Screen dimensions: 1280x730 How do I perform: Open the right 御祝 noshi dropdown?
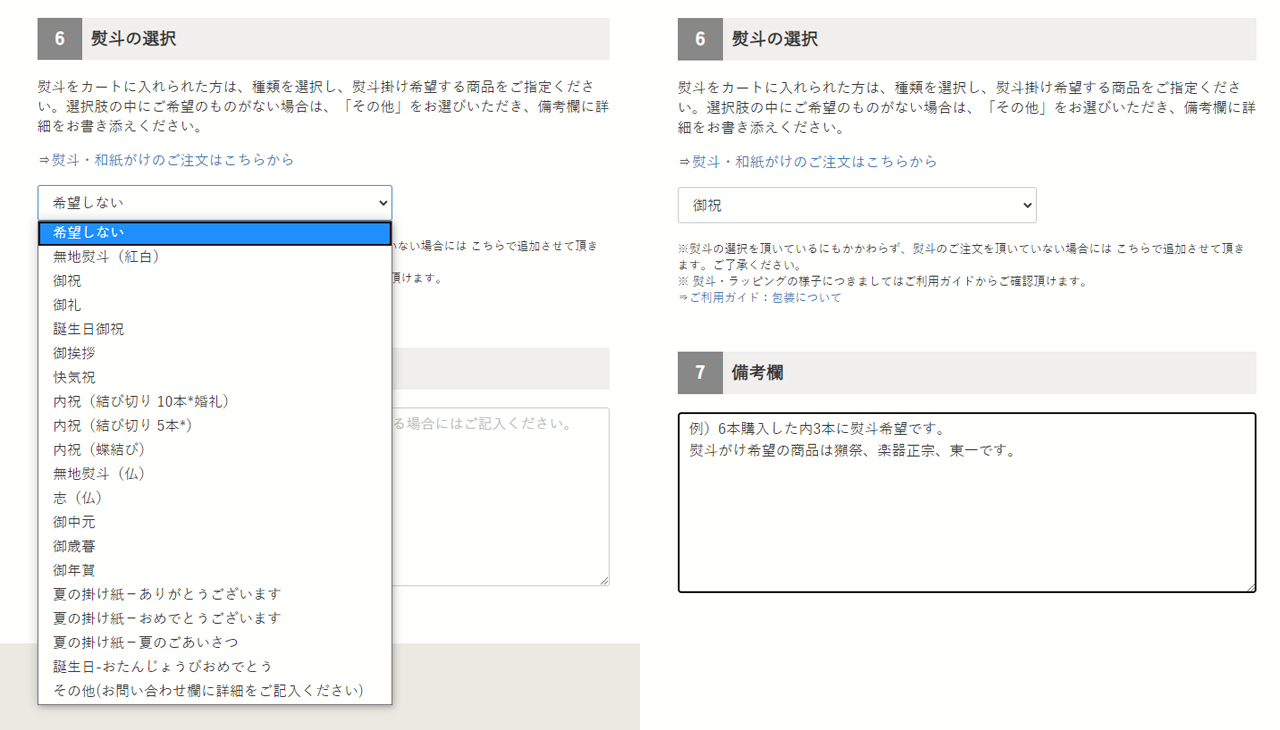point(857,205)
